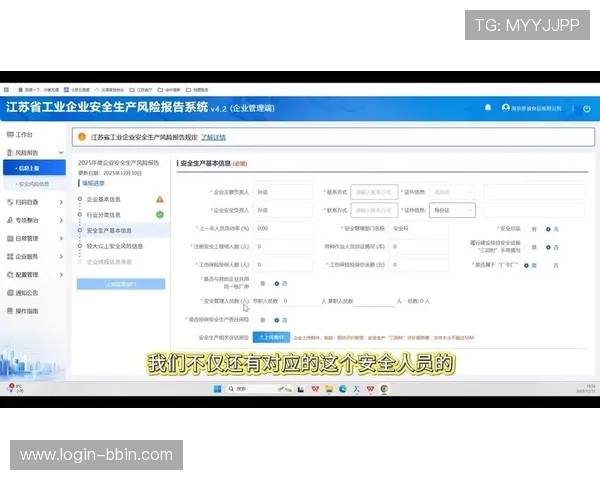Viewport: 600px width, 480px height.
Task: Click the 专职人员数 input field
Action: pyautogui.click(x=300, y=301)
